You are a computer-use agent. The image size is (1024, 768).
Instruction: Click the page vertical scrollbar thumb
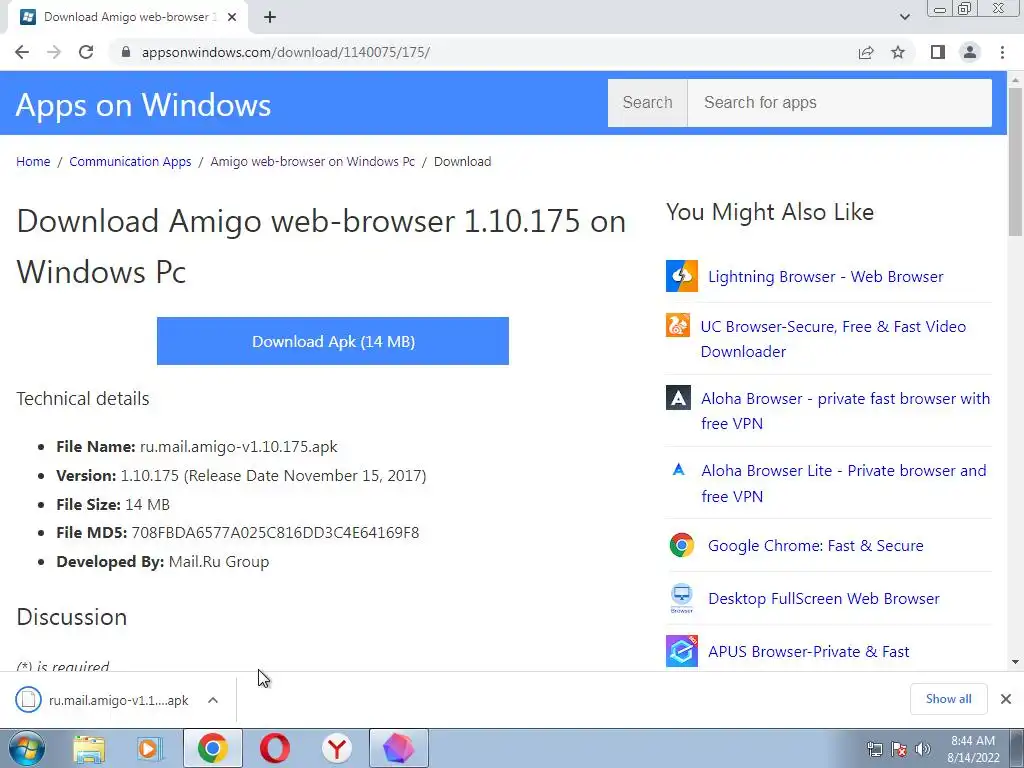point(1015,161)
